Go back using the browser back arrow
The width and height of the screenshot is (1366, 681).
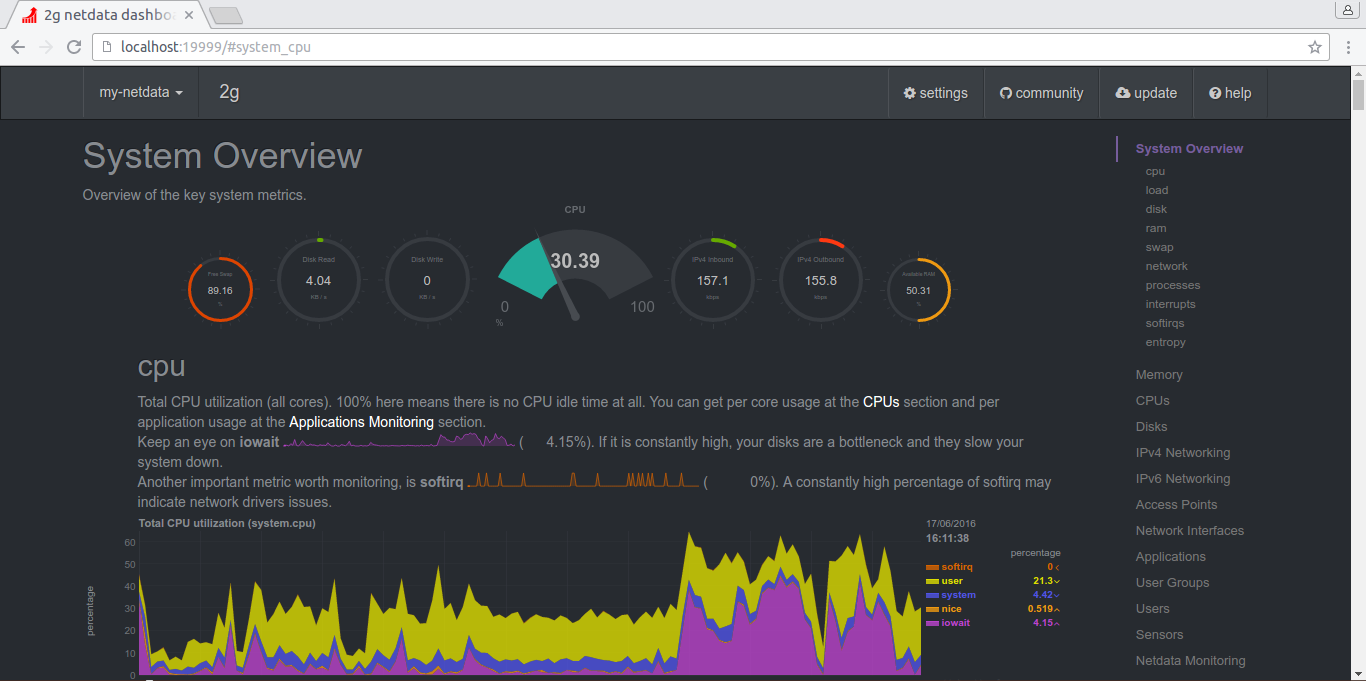[x=18, y=47]
